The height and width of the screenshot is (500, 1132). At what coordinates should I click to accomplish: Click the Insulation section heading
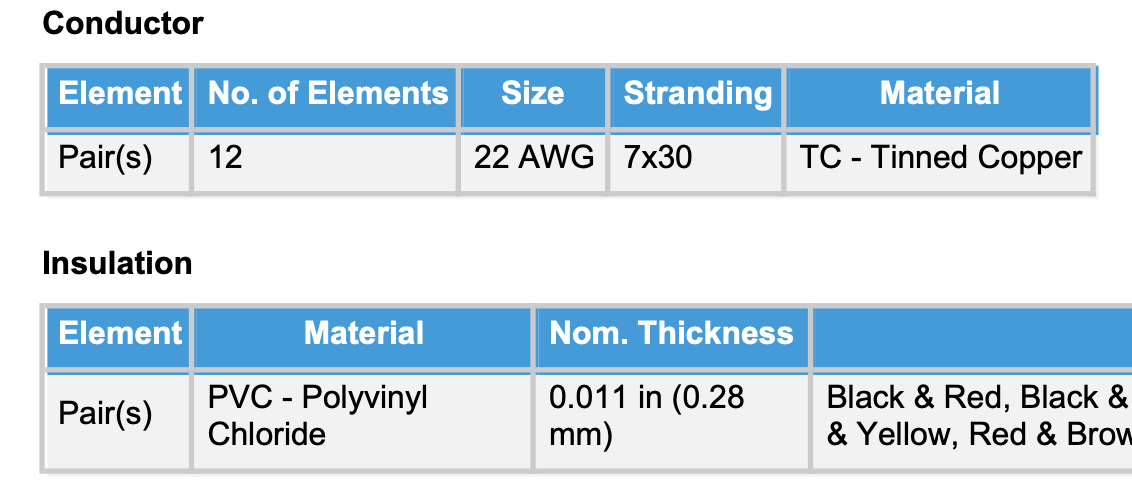click(117, 263)
